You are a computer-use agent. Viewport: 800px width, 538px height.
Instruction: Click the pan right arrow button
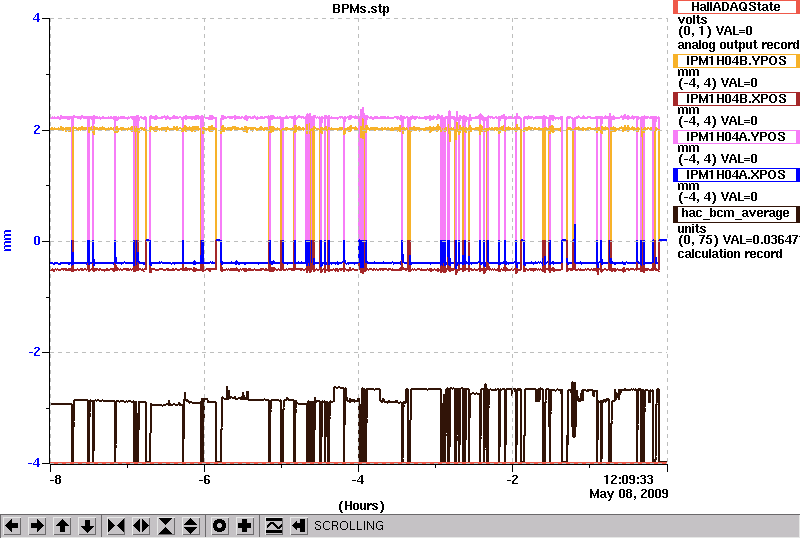click(37, 526)
